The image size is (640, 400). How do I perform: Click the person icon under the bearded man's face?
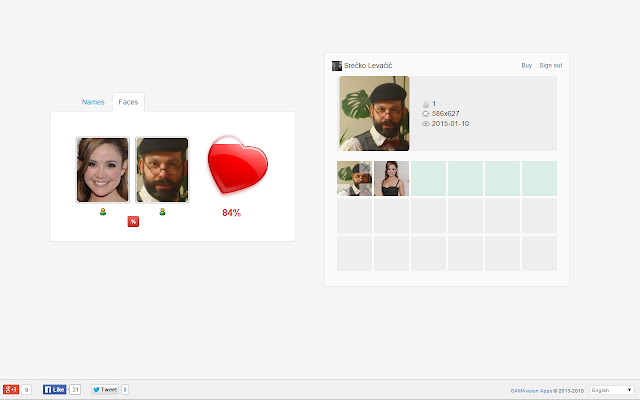tap(162, 212)
